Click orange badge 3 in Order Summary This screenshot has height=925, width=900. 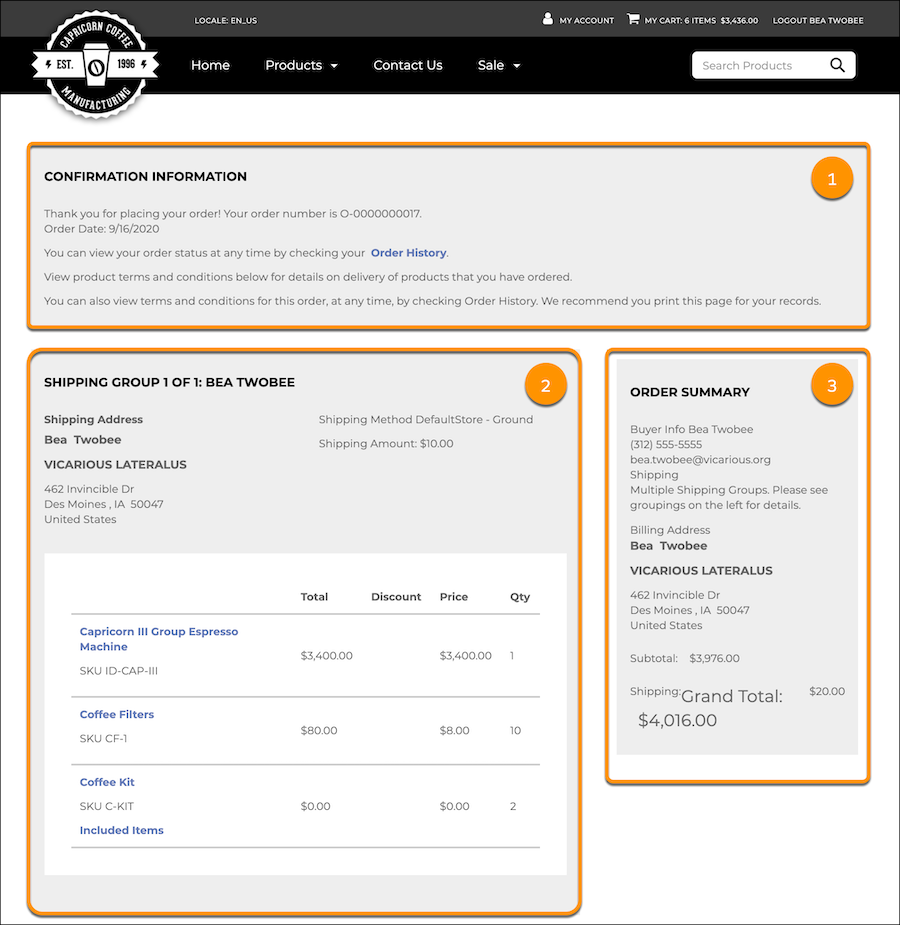(832, 385)
